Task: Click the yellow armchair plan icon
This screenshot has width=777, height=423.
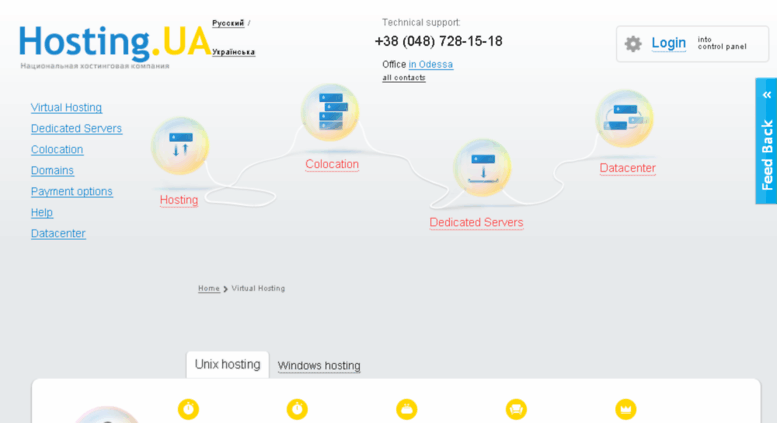Action: pyautogui.click(x=516, y=409)
